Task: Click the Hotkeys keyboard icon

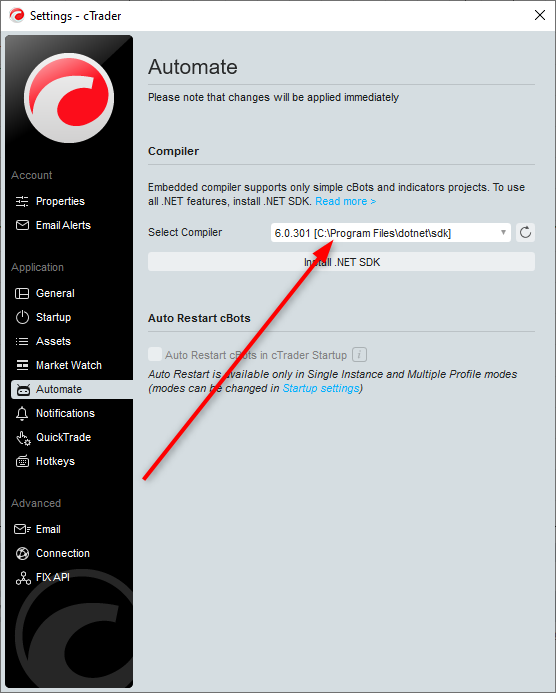Action: coord(22,461)
